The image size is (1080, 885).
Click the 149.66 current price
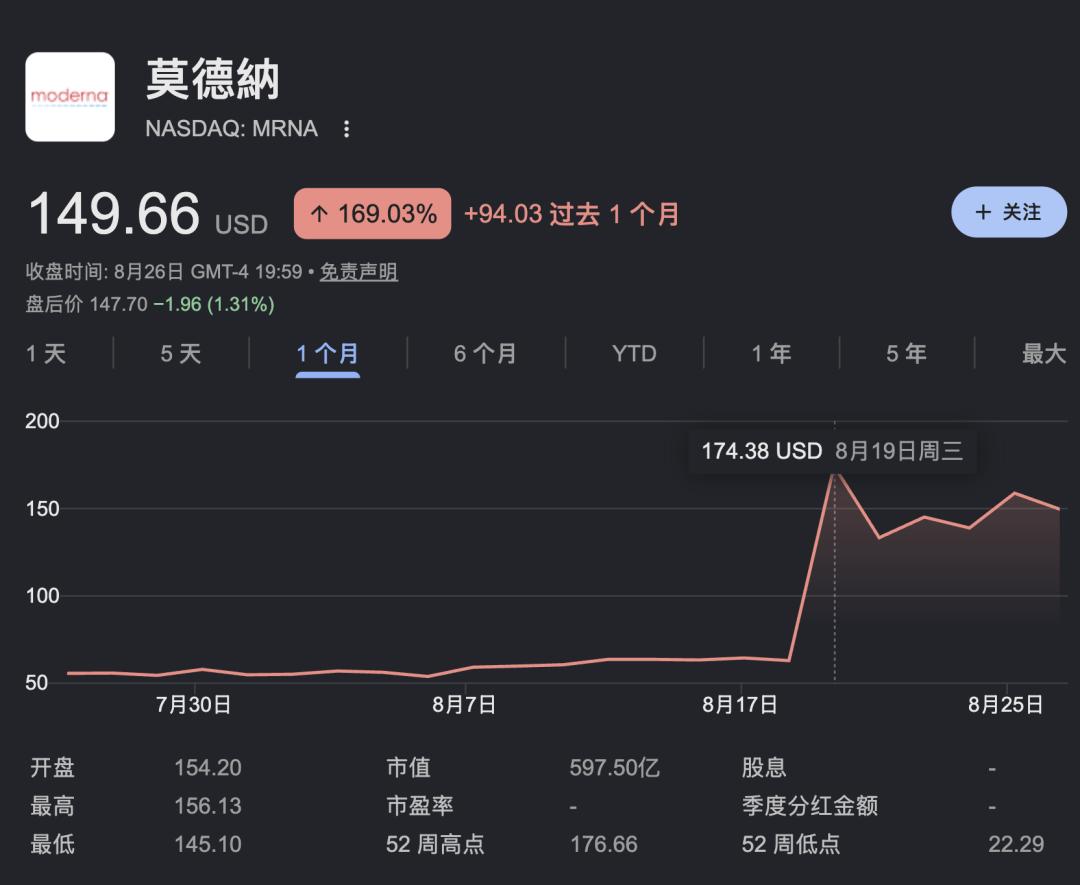click(114, 214)
